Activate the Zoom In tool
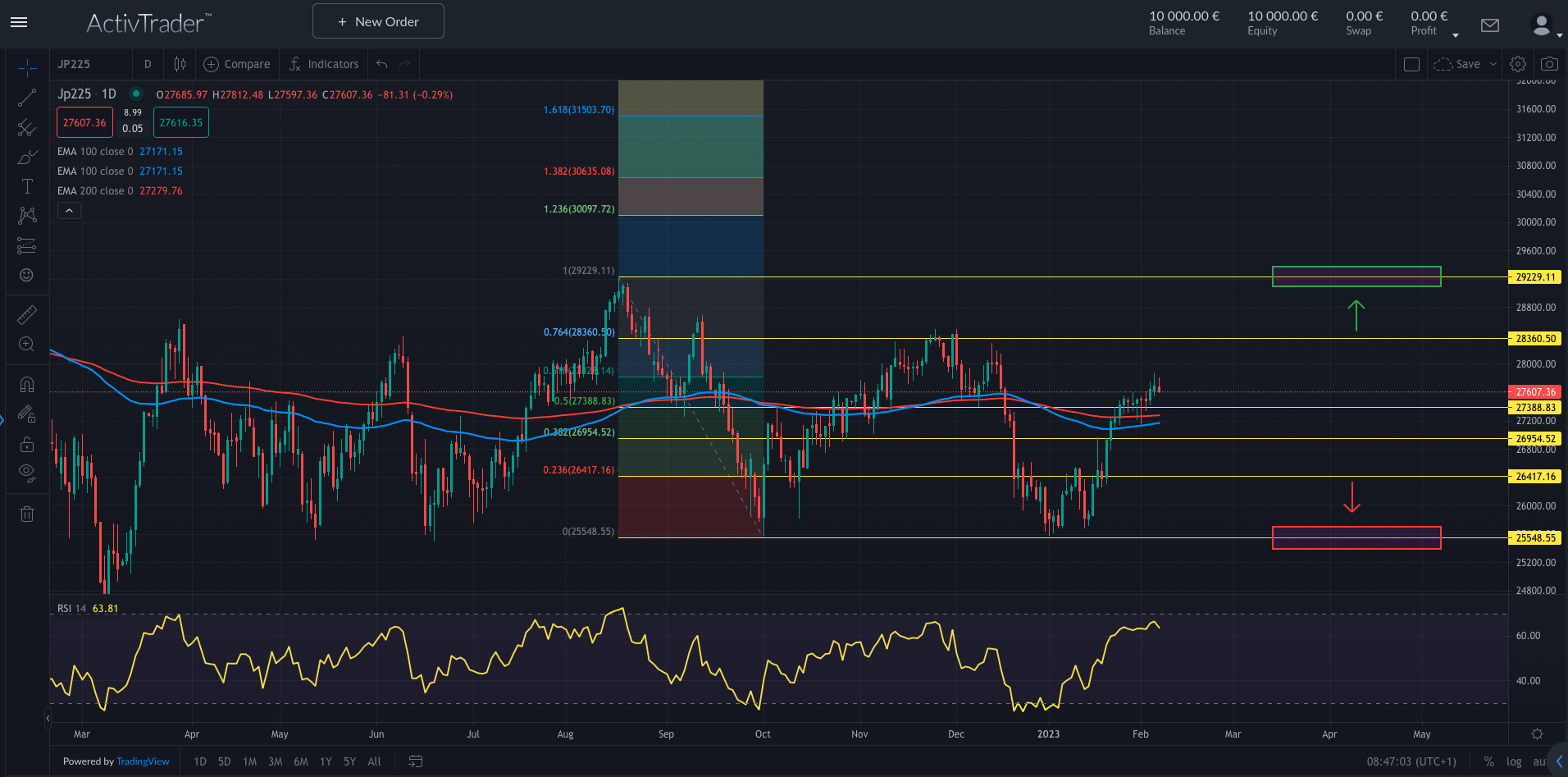Viewport: 1568px width, 777px height. (27, 345)
